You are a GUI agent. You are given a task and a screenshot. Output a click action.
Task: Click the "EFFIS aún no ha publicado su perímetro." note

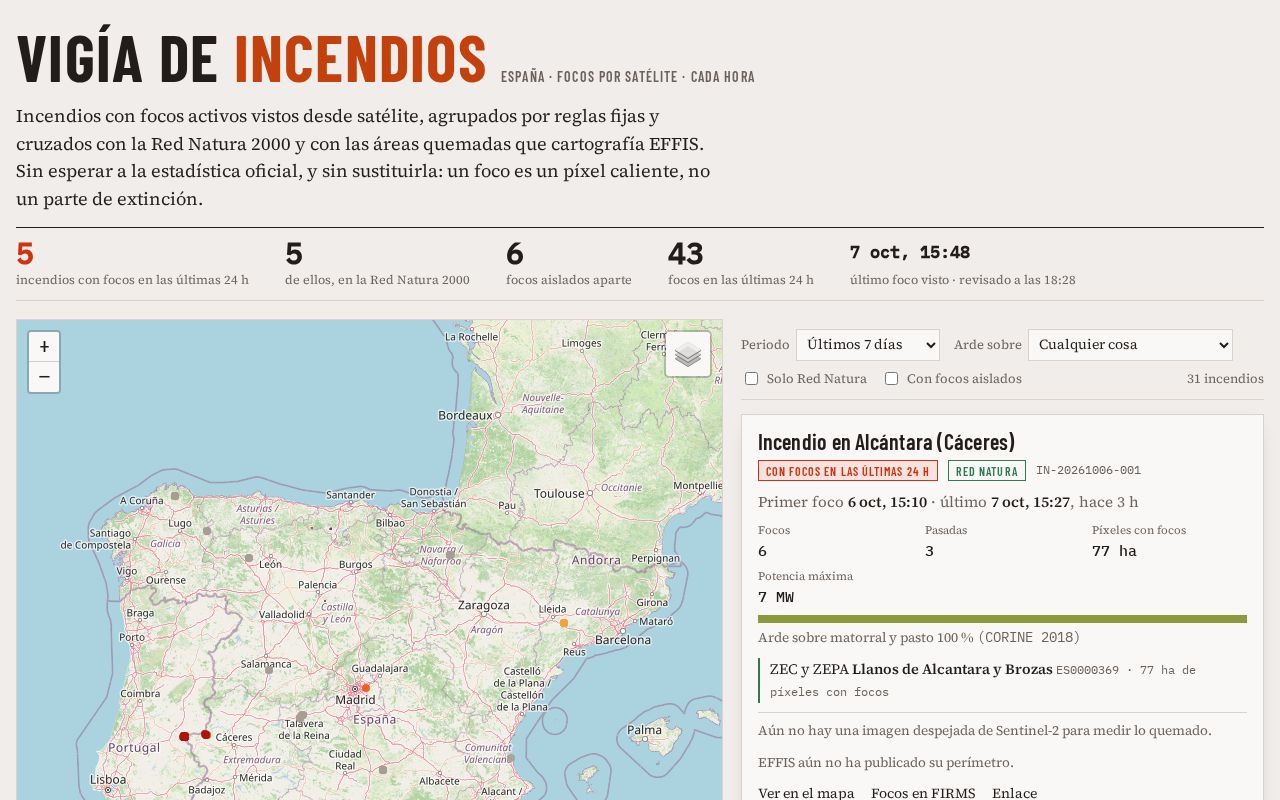click(886, 762)
